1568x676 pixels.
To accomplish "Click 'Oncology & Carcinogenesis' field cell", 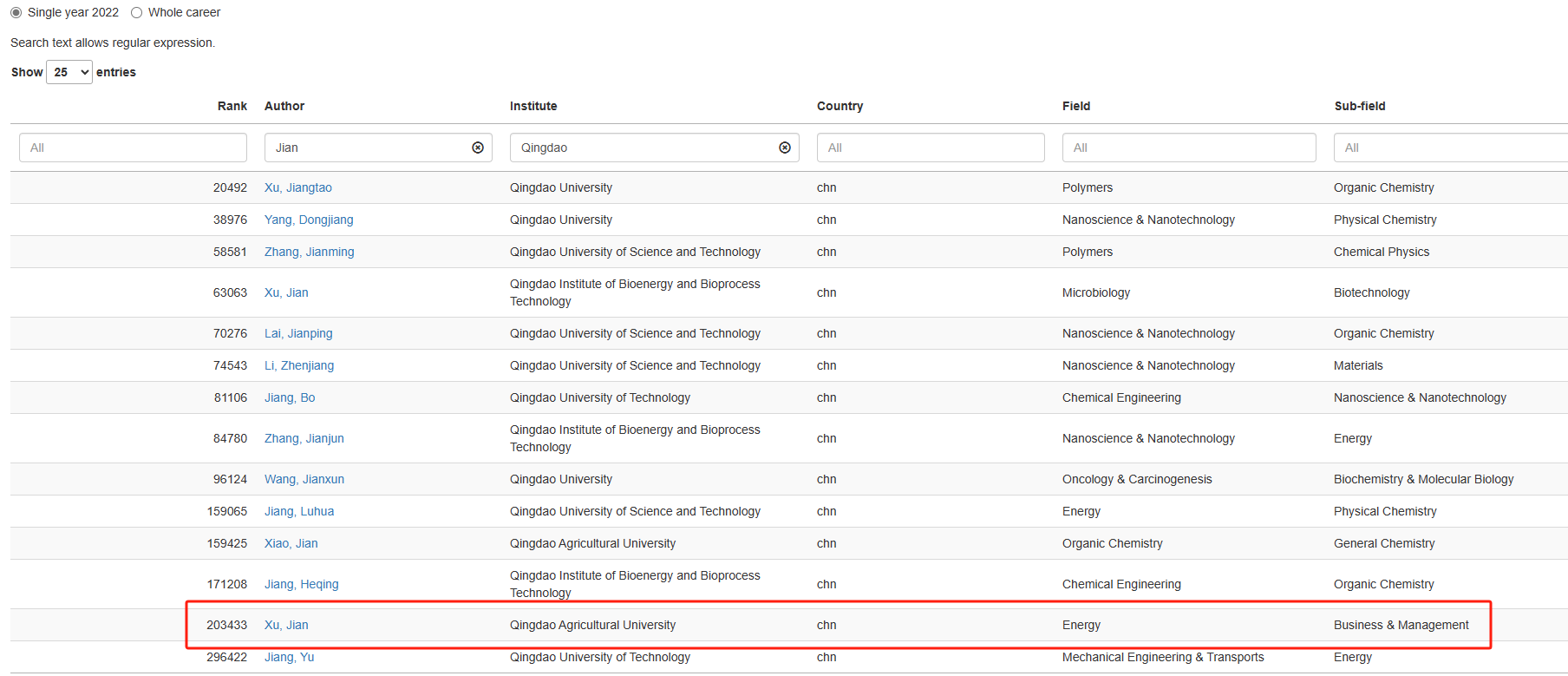I will point(1137,479).
